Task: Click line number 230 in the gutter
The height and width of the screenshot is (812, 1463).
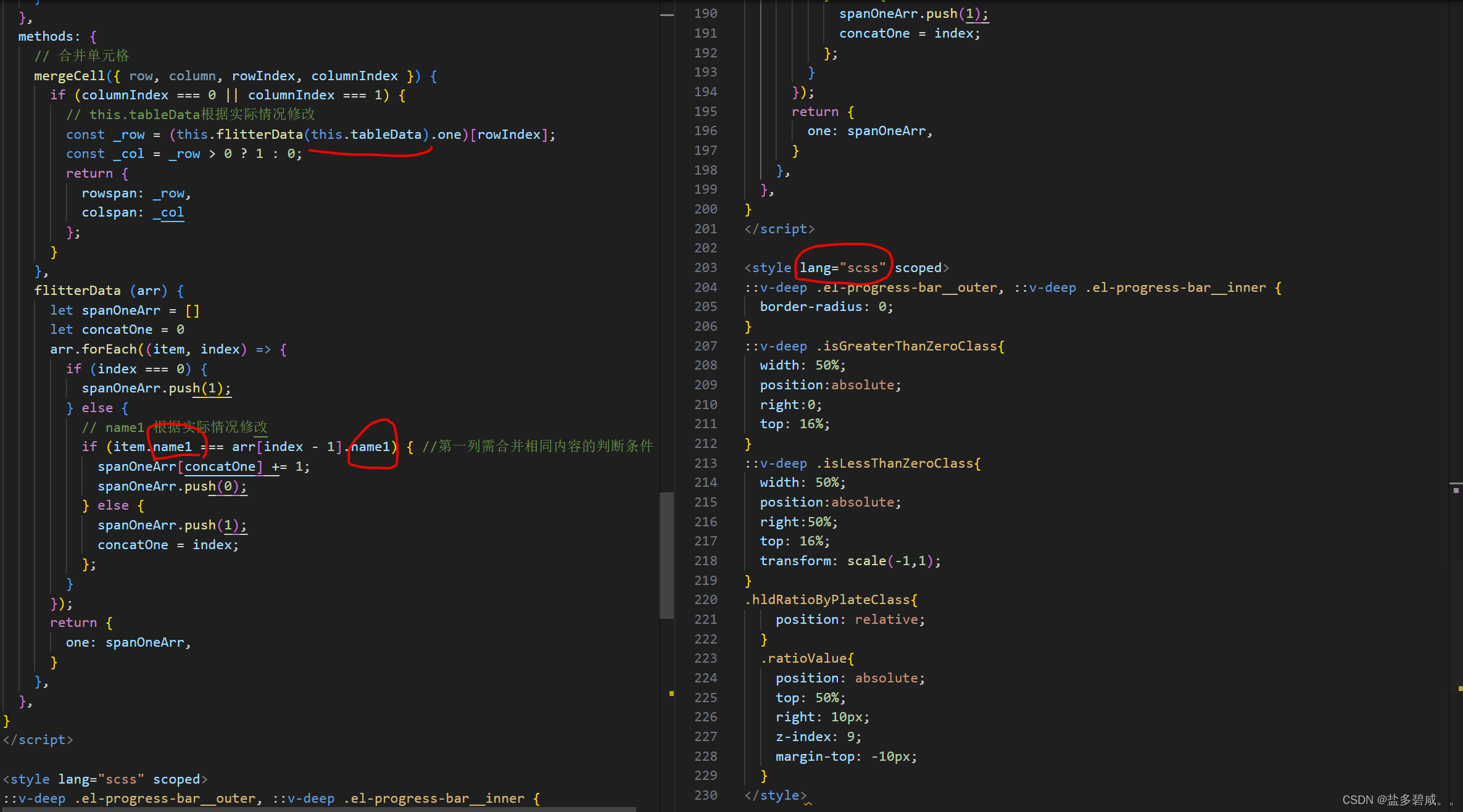Action: [x=705, y=795]
